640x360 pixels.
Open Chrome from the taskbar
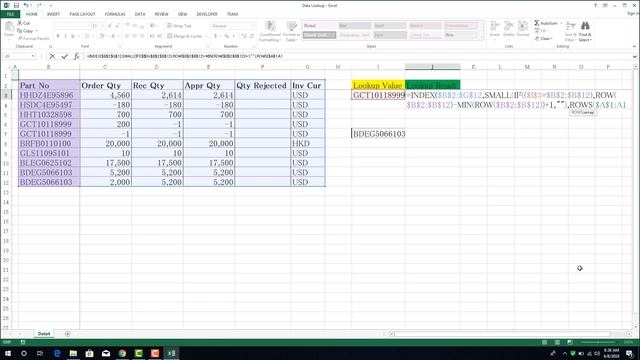[122, 353]
